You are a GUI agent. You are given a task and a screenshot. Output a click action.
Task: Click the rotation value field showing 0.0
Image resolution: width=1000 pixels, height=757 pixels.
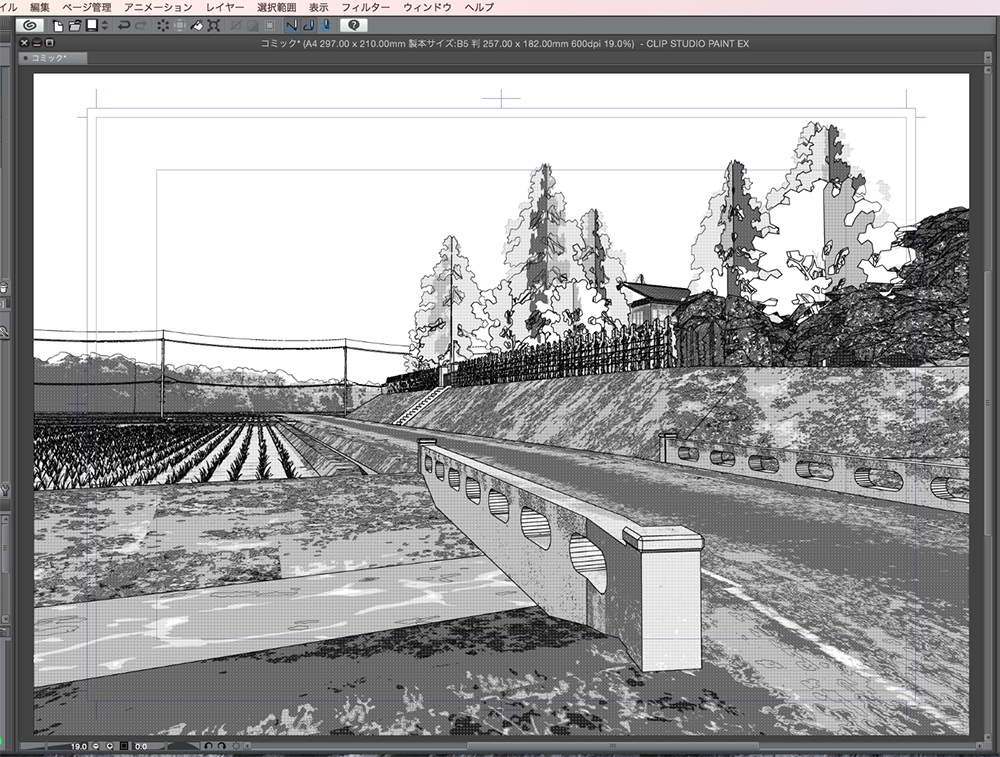[141, 744]
